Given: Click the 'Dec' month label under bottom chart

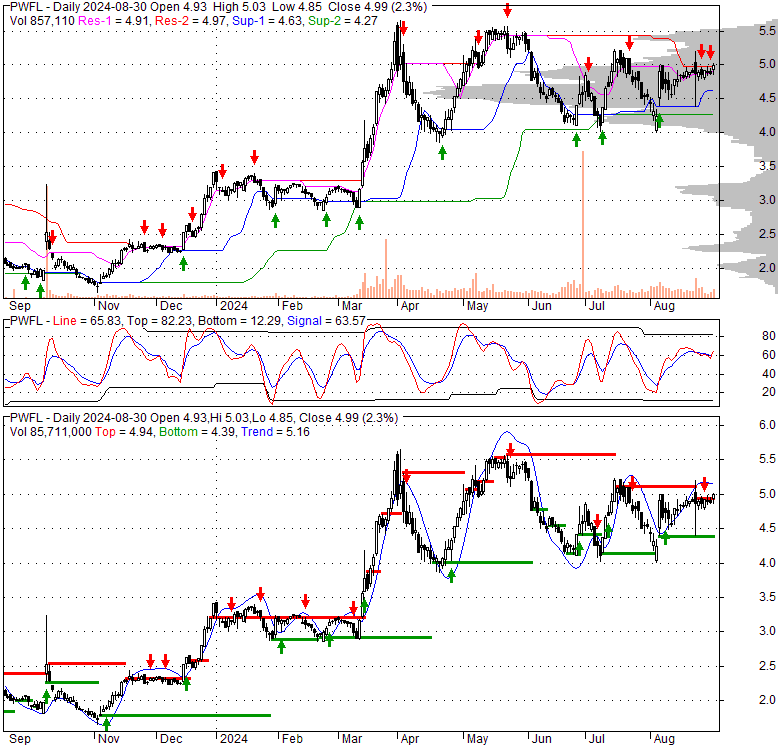Looking at the screenshot, I should [171, 739].
